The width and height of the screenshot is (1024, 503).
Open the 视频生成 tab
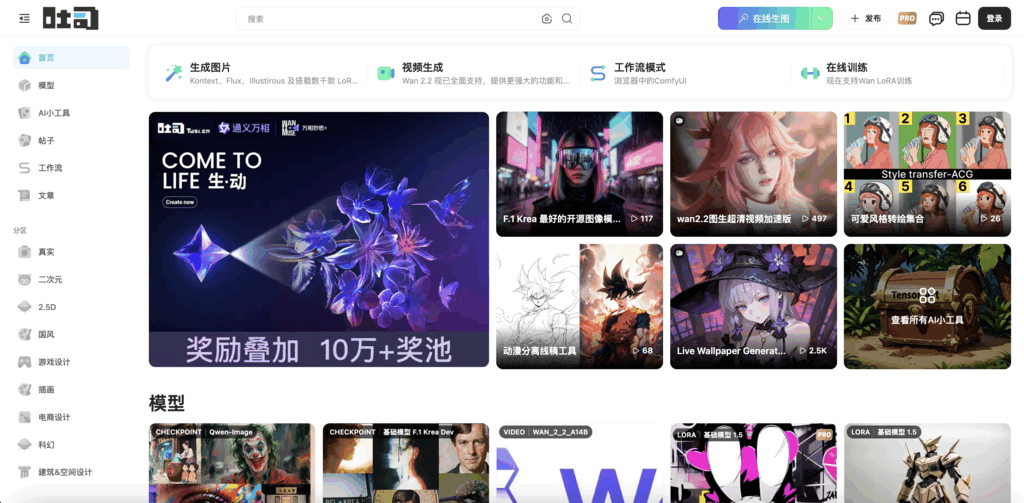click(x=473, y=73)
